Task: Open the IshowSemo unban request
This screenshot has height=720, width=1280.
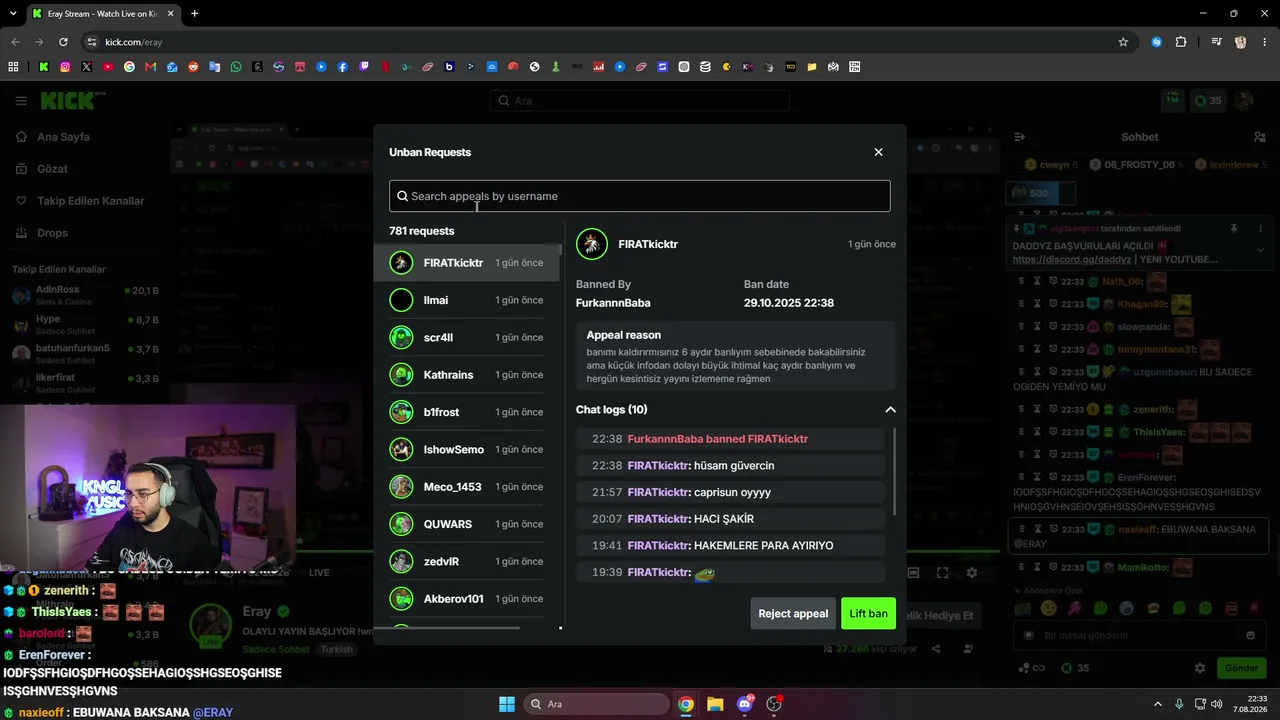Action: [x=467, y=449]
